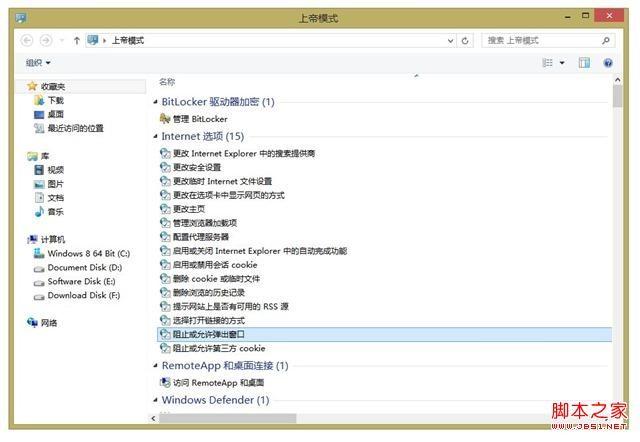640x442 pixels.
Task: Open 阻止或允许第三方 cookie
Action: click(x=219, y=348)
